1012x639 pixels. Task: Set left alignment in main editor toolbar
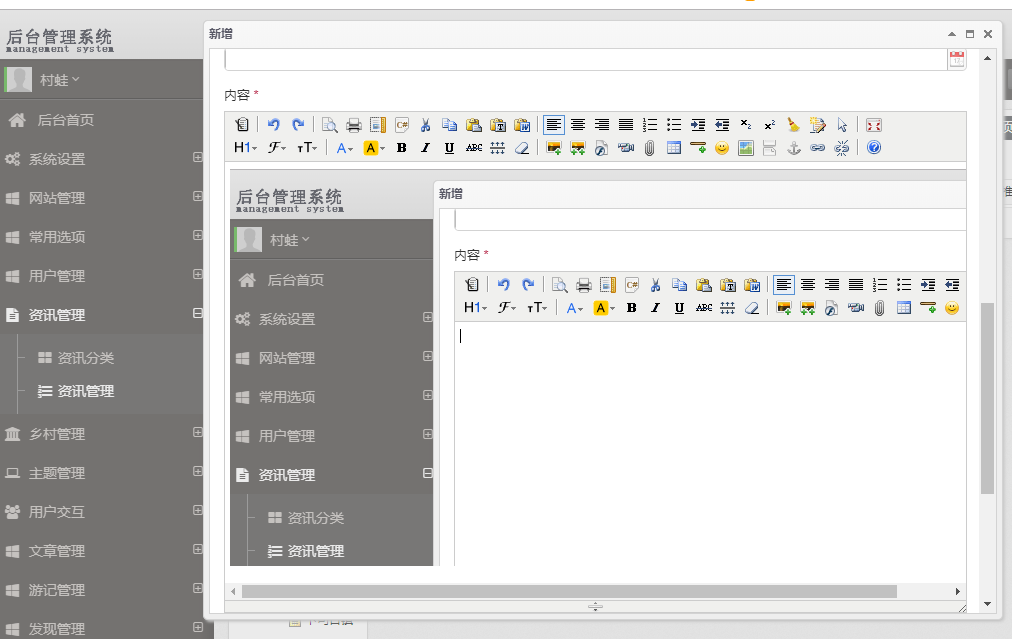coord(554,125)
